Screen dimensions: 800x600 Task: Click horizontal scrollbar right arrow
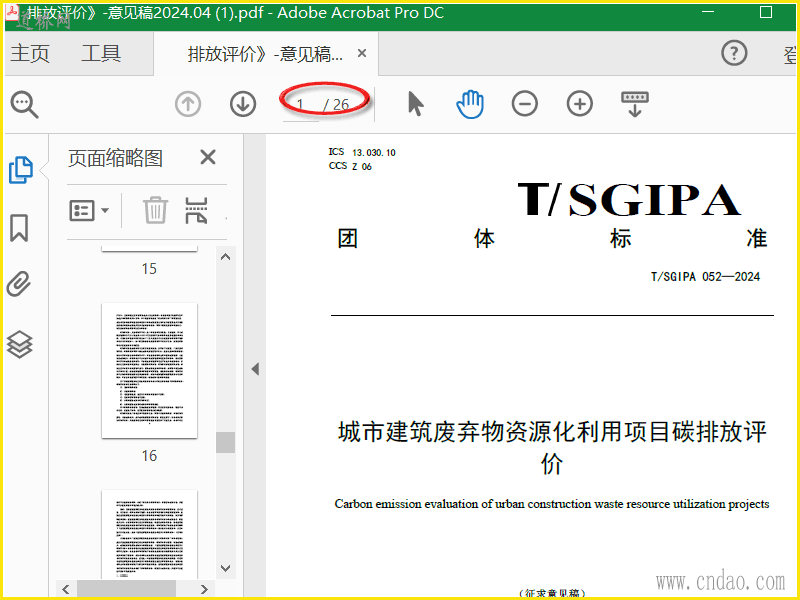pos(204,589)
